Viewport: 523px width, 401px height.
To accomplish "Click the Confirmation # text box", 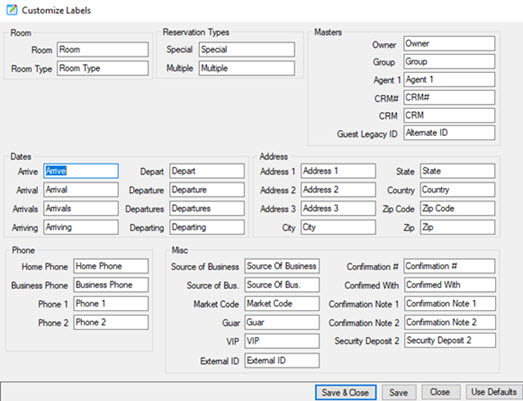I will [450, 266].
